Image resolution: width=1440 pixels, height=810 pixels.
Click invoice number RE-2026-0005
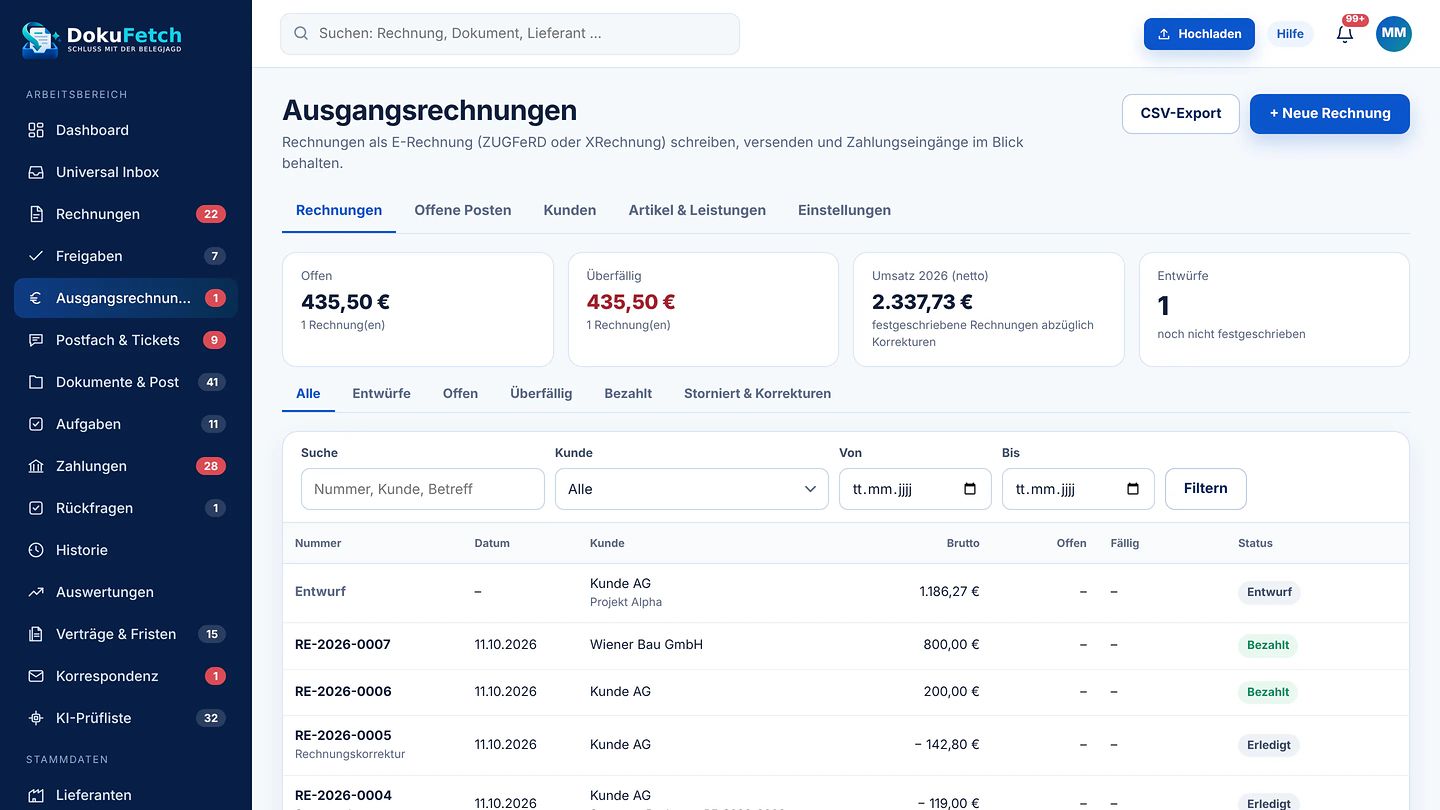pos(343,735)
